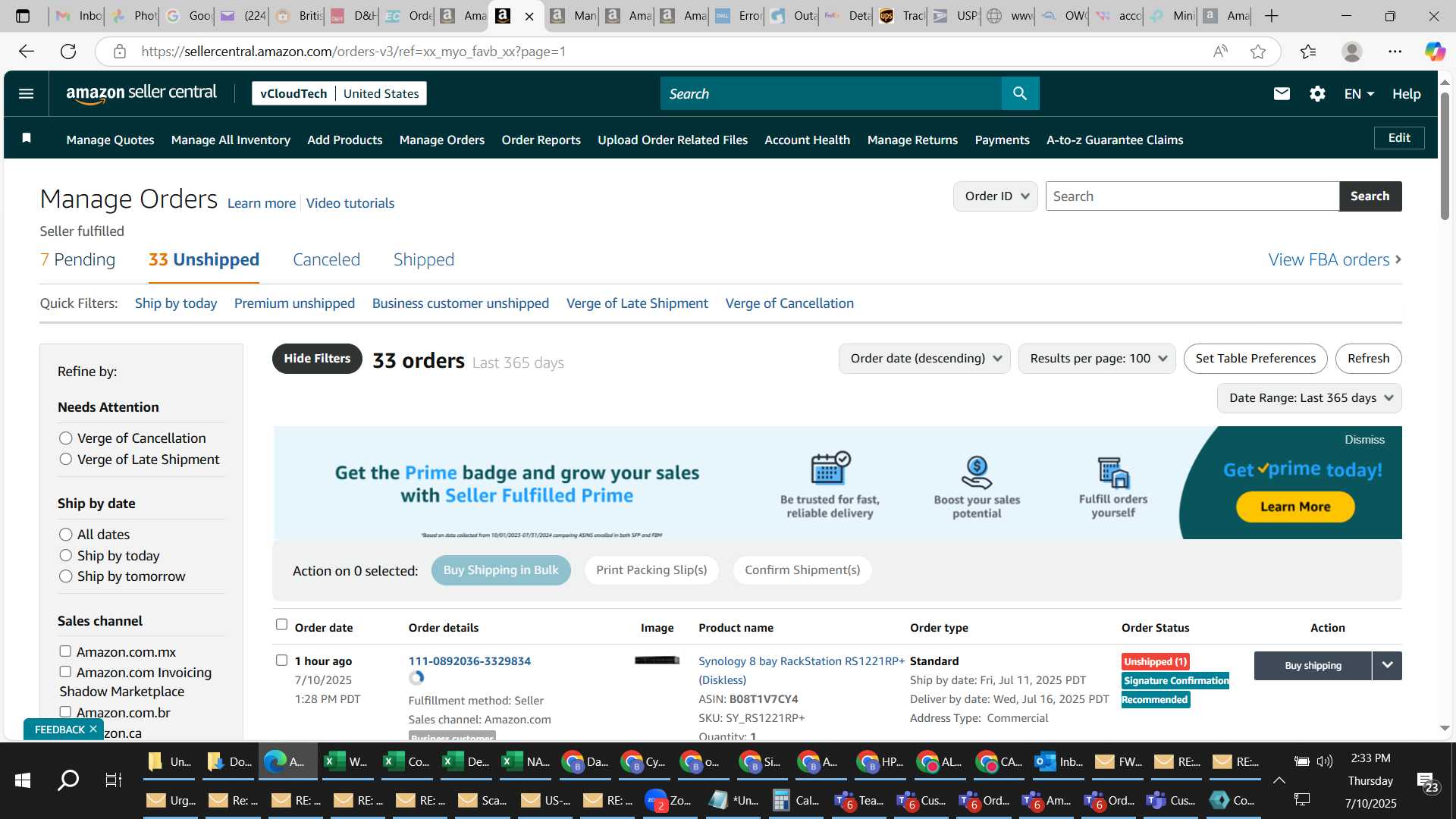The image size is (1456, 819).
Task: Click the bookmark icon in favorites bar
Action: 27,138
